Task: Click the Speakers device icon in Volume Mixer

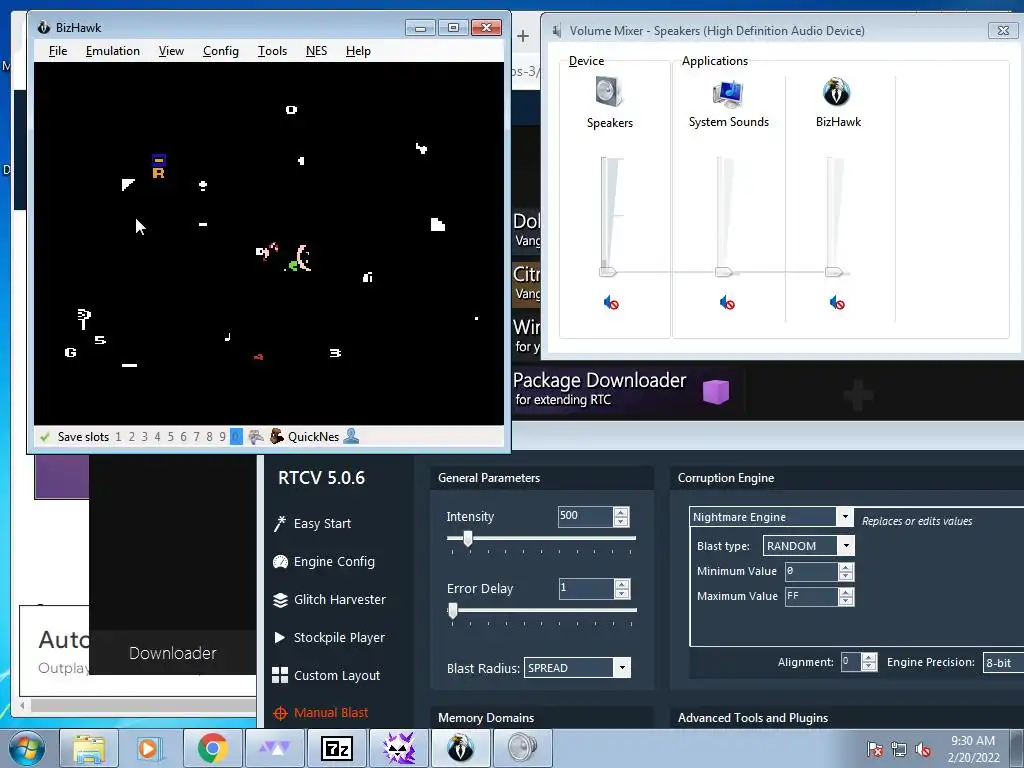Action: click(609, 91)
